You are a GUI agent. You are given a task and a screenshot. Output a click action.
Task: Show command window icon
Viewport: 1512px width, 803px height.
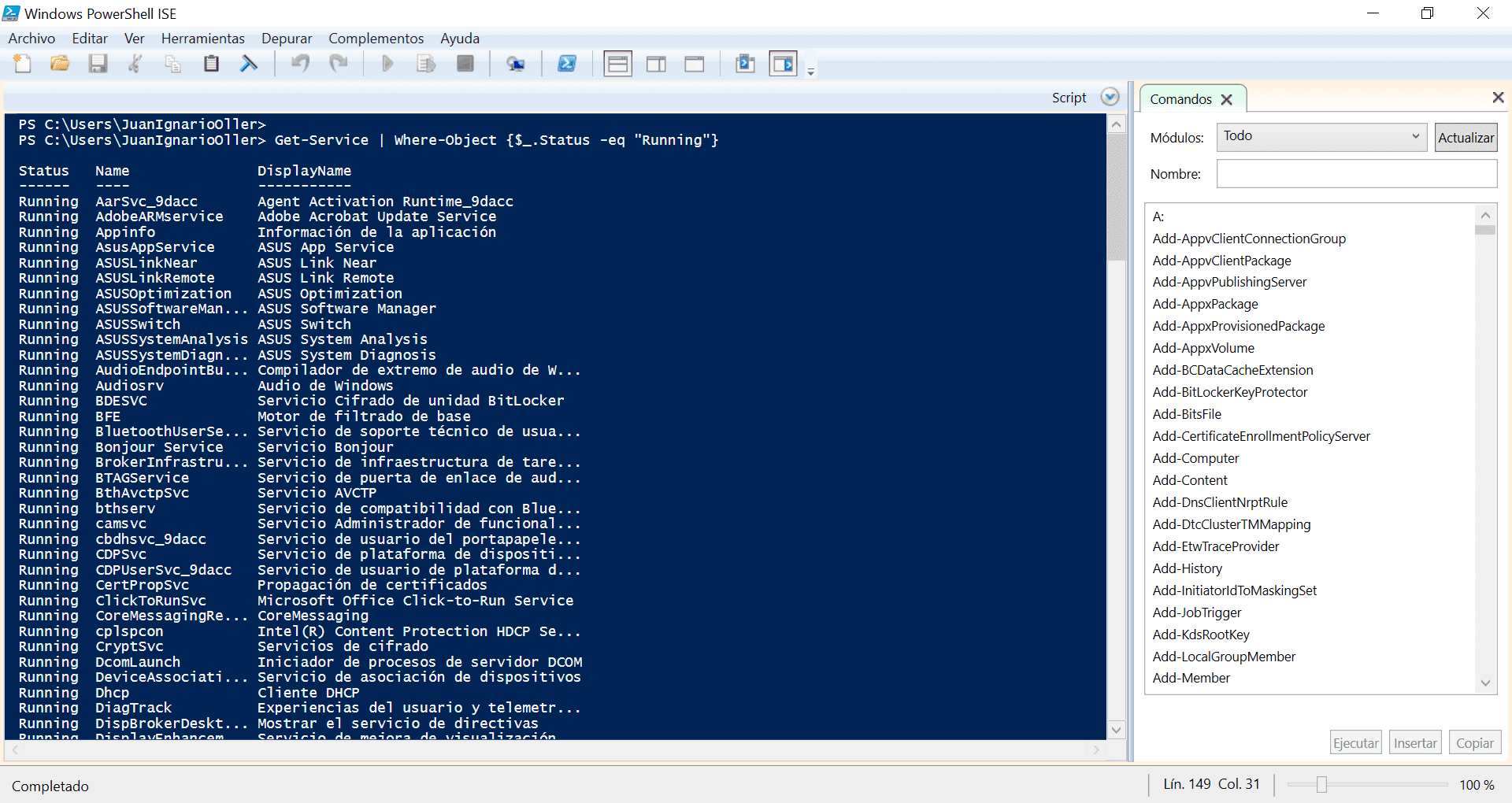(x=745, y=64)
